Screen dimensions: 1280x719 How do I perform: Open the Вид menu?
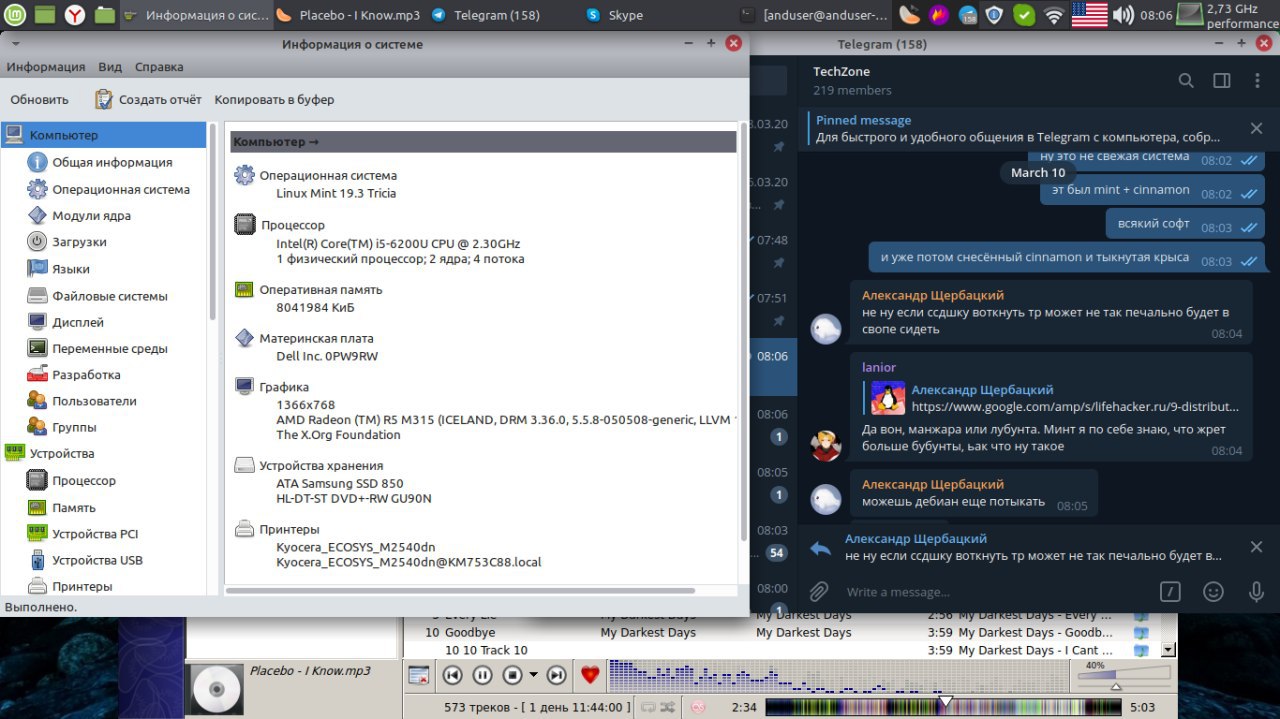pos(110,67)
